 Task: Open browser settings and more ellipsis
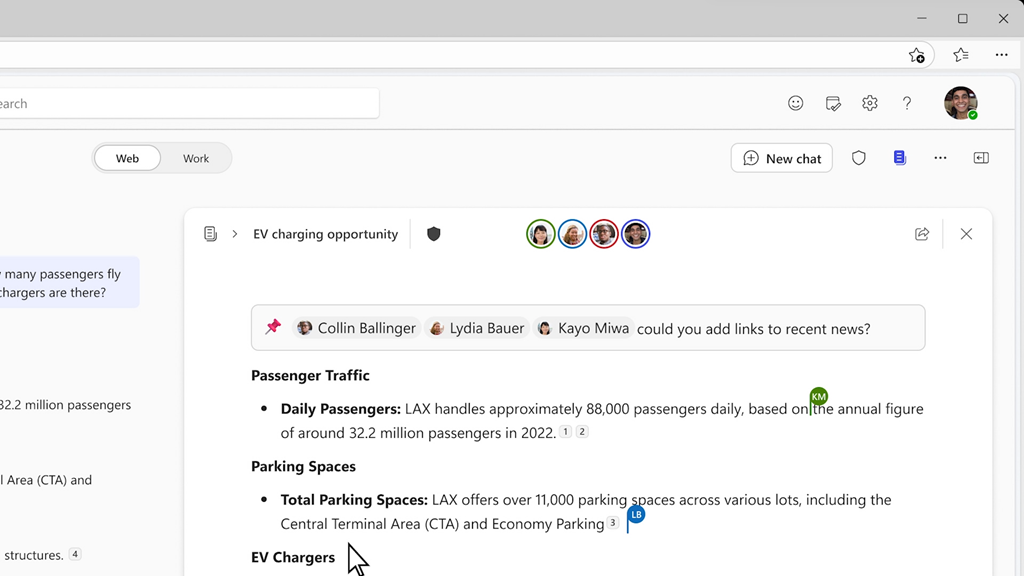1002,55
